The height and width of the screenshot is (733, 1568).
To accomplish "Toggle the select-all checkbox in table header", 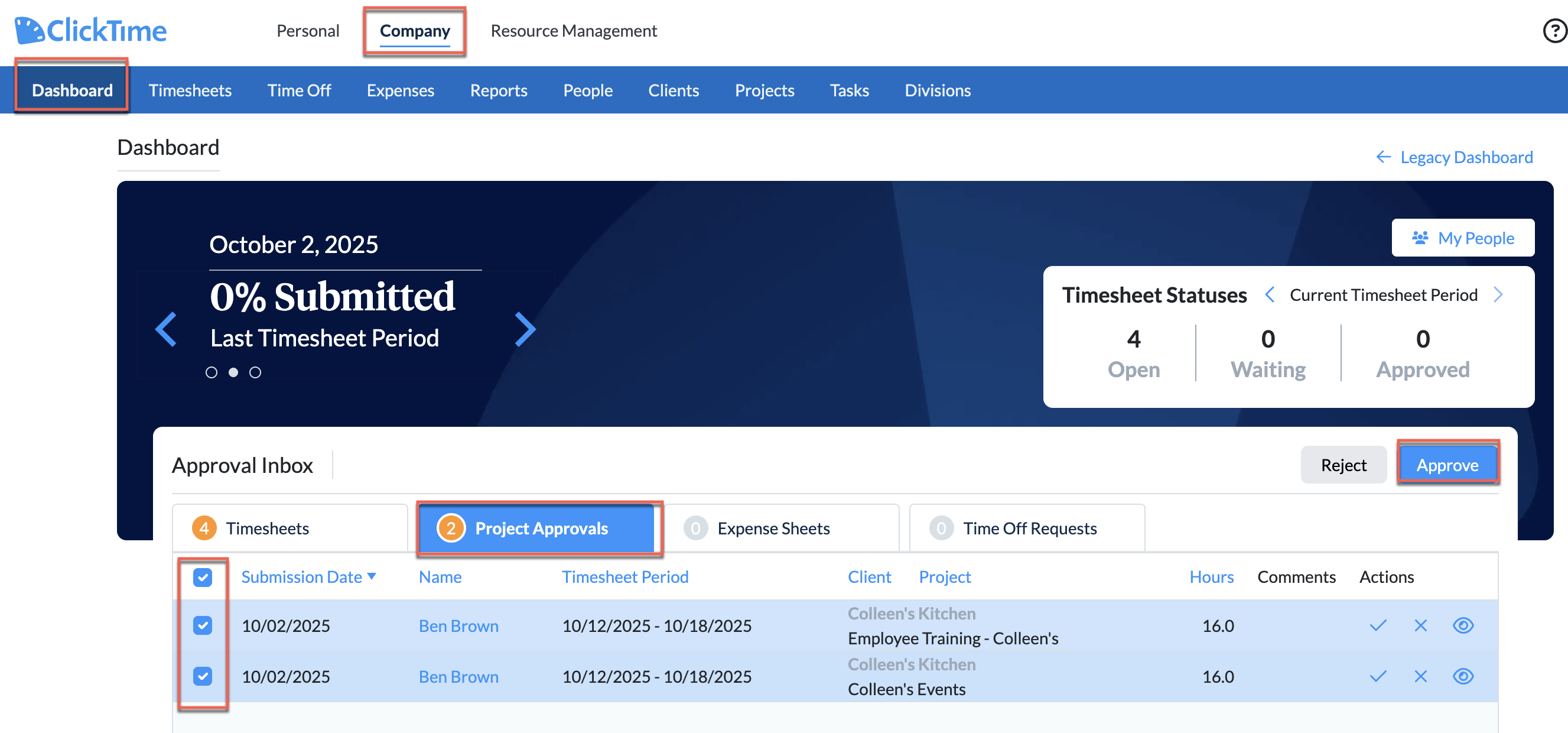I will tap(203, 576).
